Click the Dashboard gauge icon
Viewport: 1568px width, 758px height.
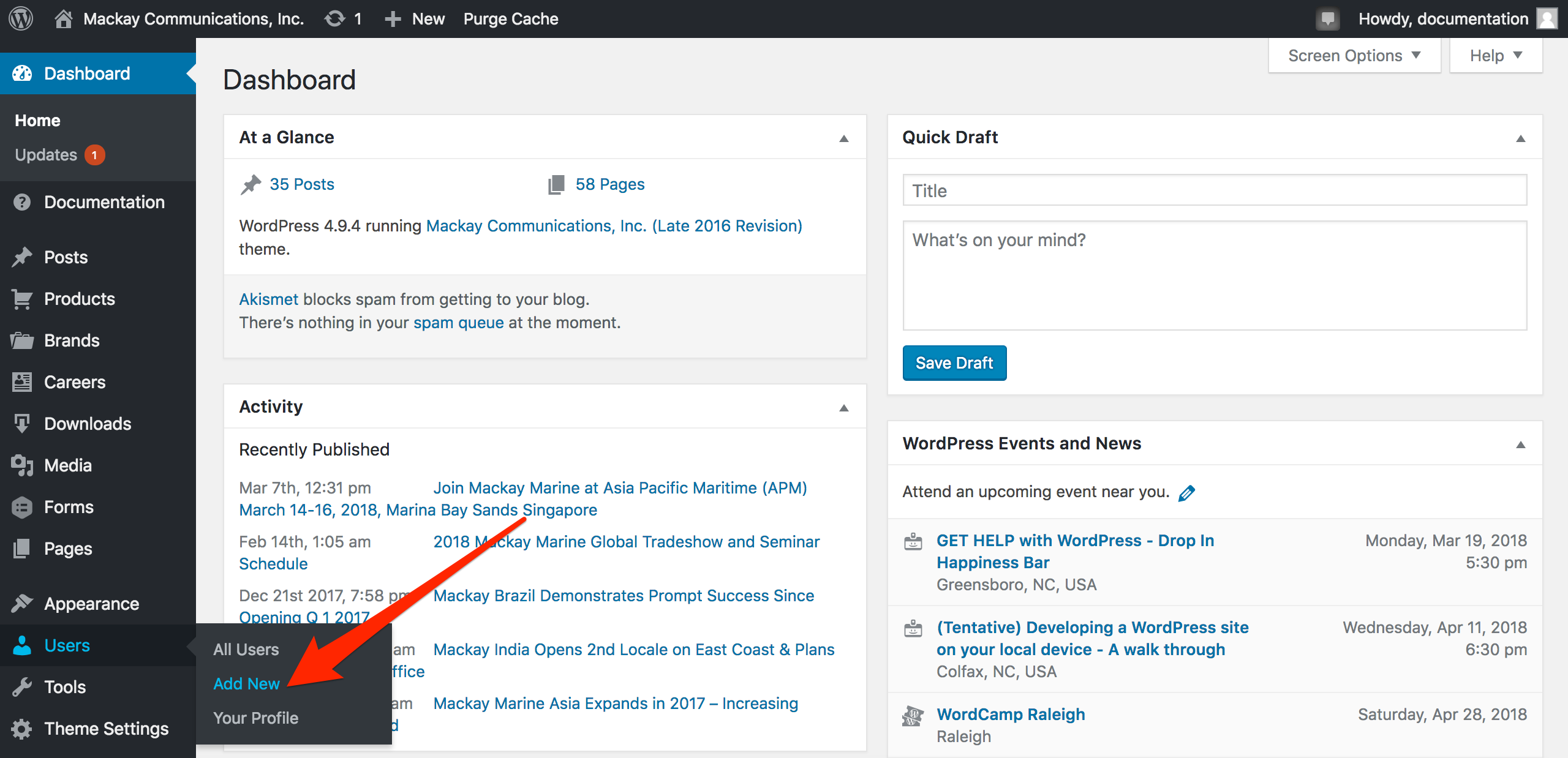(22, 73)
